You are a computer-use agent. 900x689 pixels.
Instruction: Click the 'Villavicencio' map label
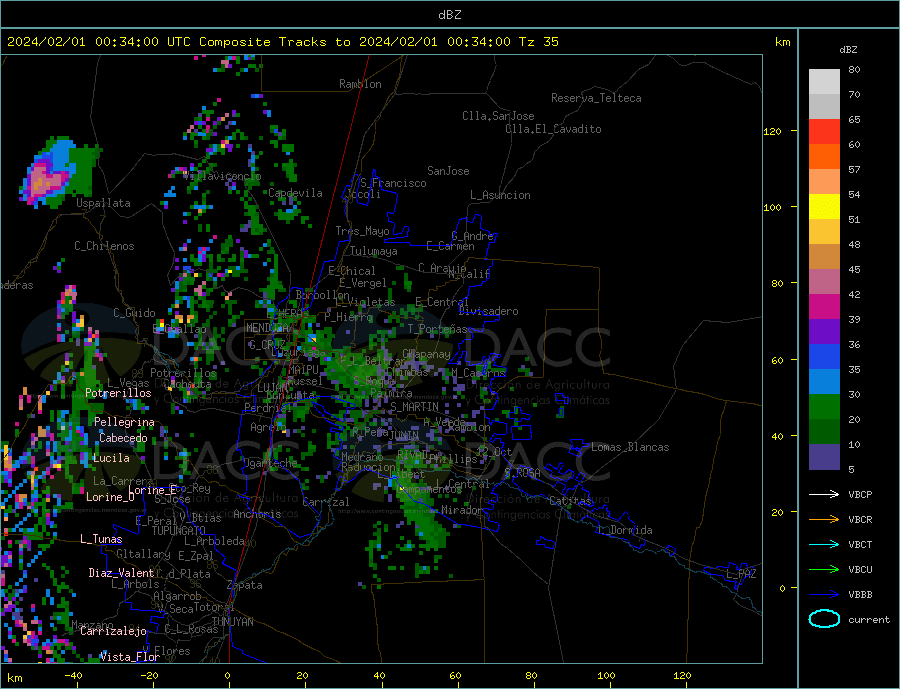pyautogui.click(x=222, y=176)
